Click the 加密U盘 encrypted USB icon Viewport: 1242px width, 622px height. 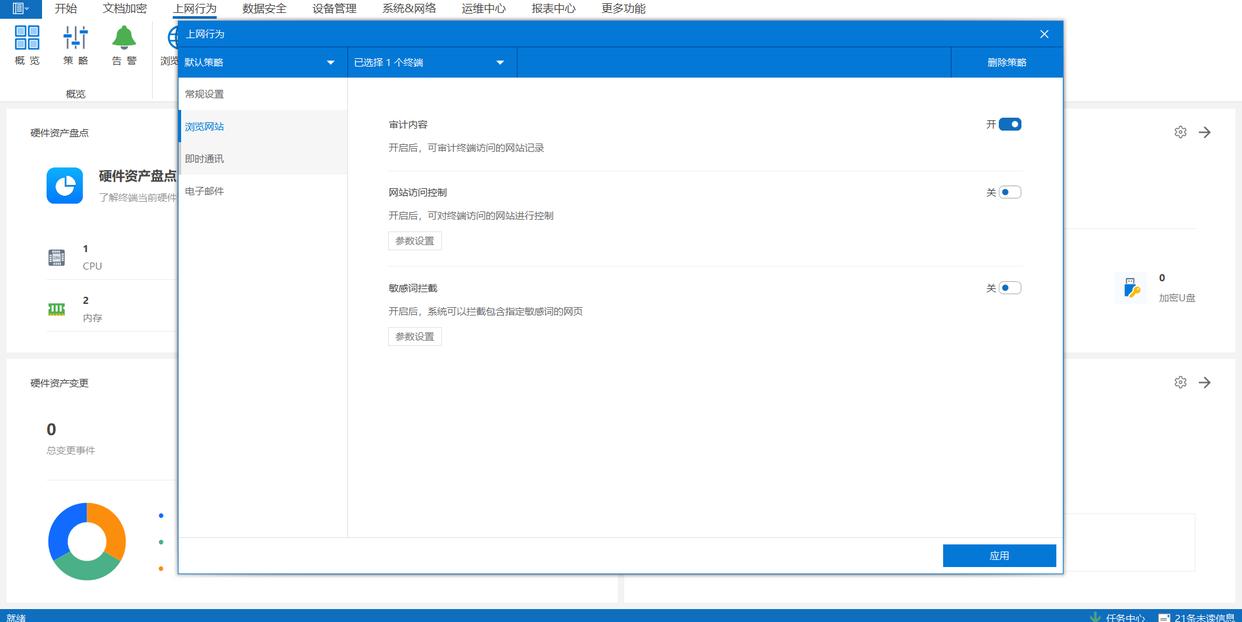[x=1131, y=288]
